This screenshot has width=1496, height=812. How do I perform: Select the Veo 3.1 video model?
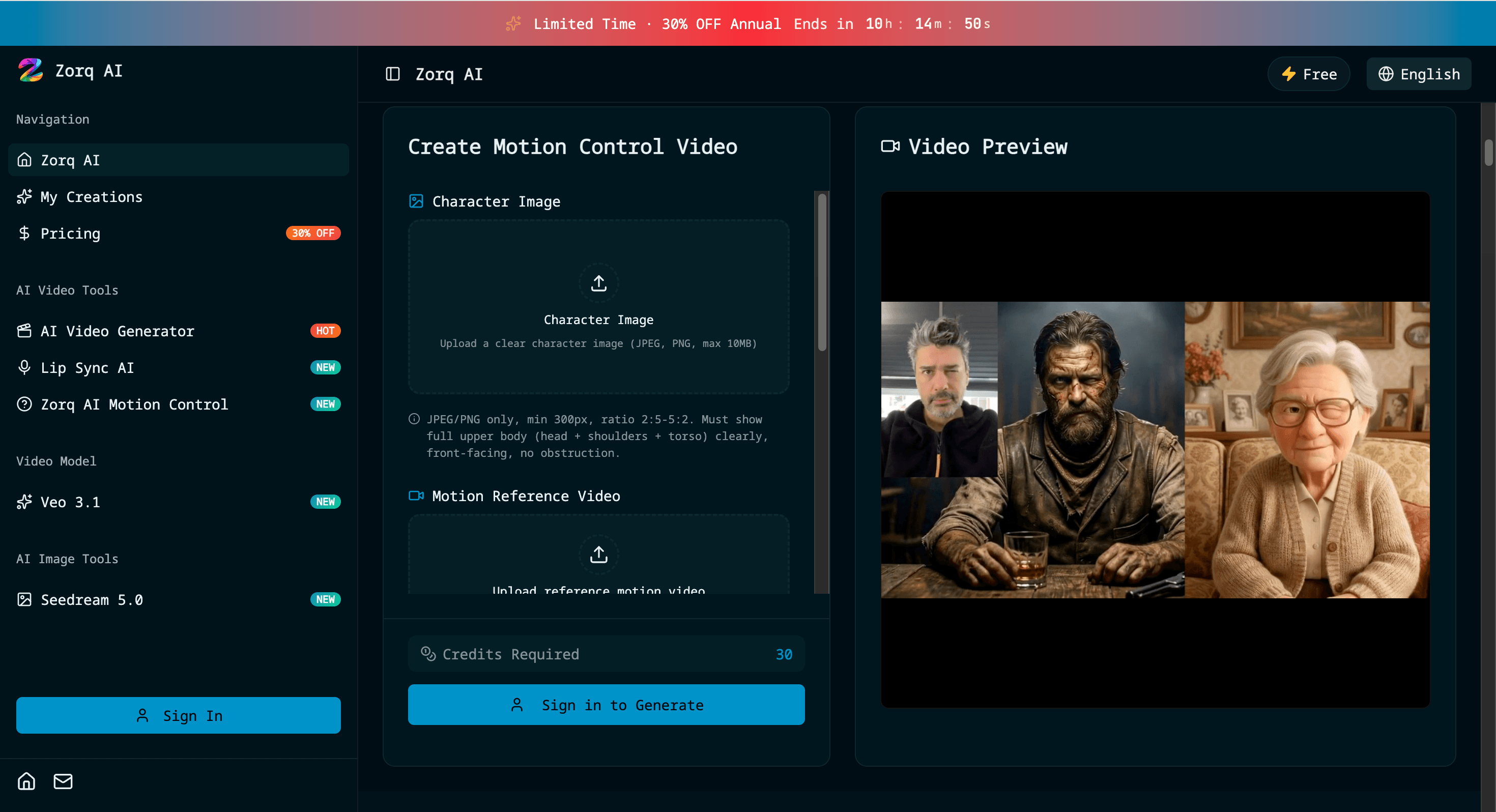70,502
